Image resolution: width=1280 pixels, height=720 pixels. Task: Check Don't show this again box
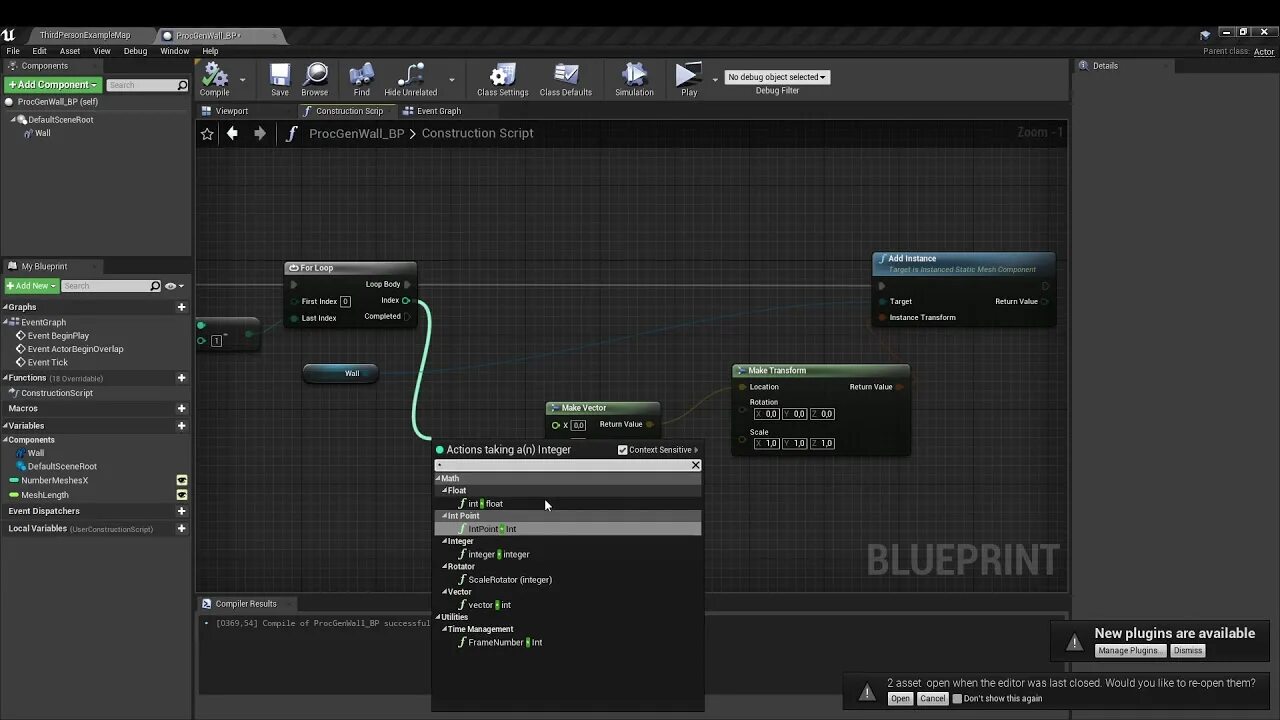pos(957,698)
